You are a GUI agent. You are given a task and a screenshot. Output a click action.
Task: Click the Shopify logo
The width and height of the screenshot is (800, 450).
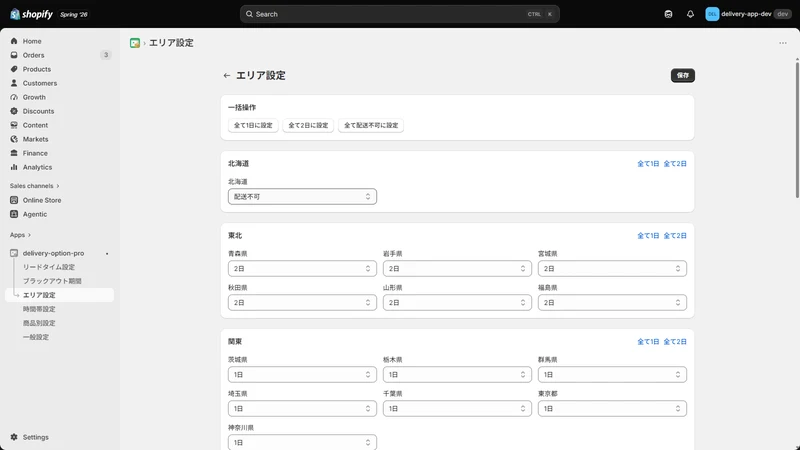point(31,14)
